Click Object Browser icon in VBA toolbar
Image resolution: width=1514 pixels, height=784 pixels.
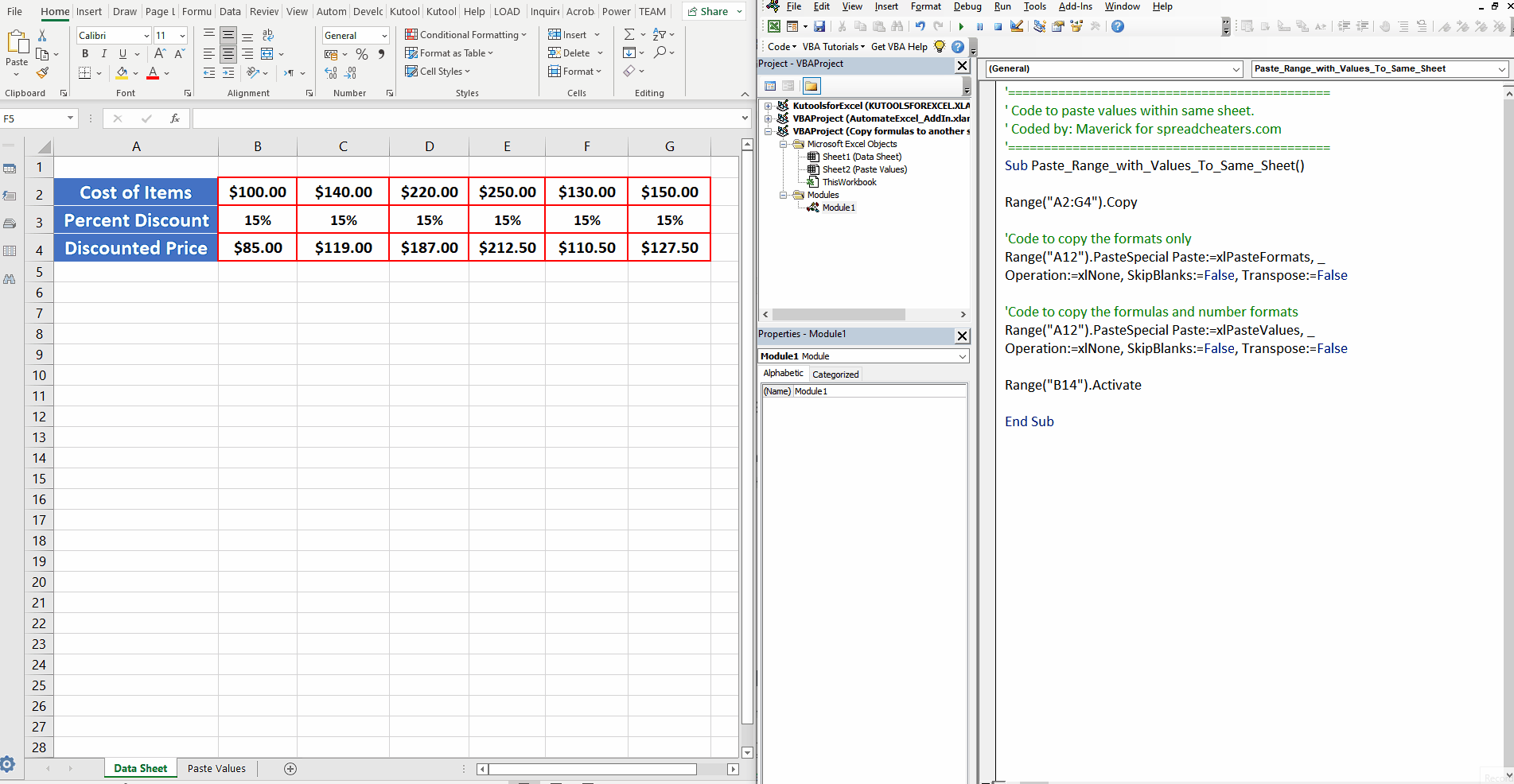point(1076,26)
